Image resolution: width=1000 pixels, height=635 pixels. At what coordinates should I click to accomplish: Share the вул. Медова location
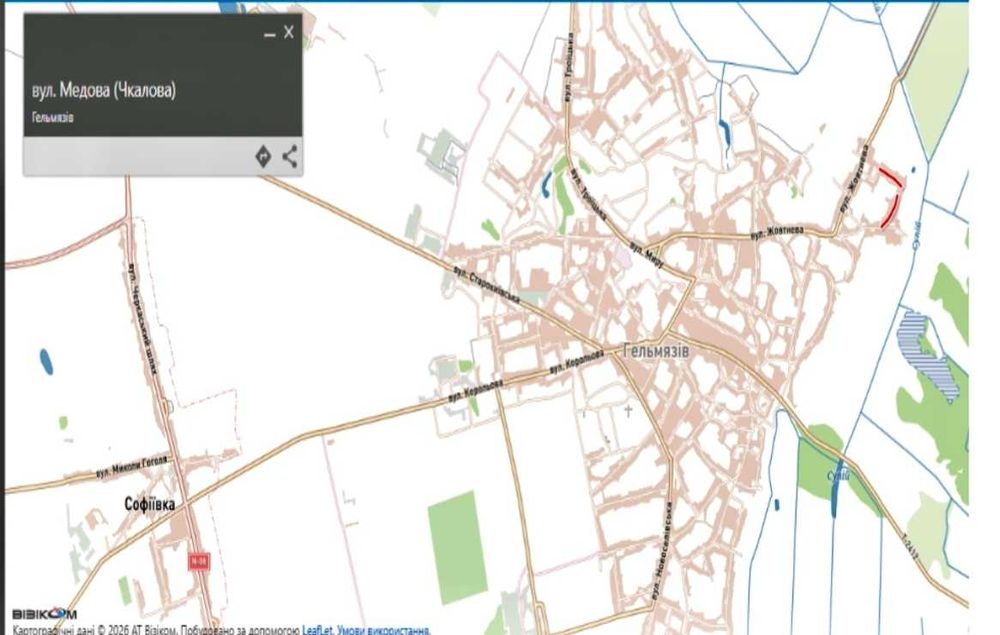click(290, 156)
